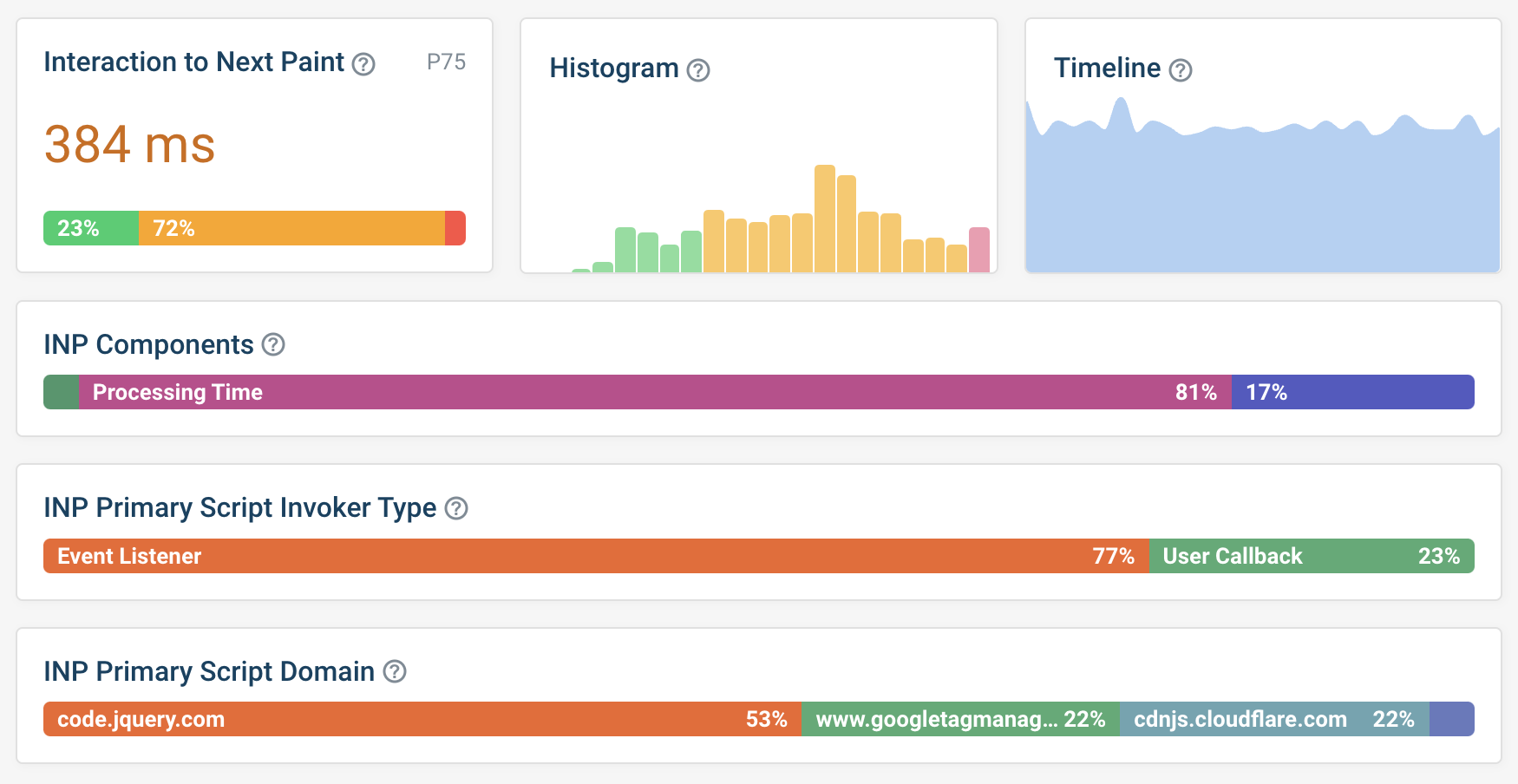Click the pink last histogram bar
This screenshot has height=784, width=1518.
point(979,250)
